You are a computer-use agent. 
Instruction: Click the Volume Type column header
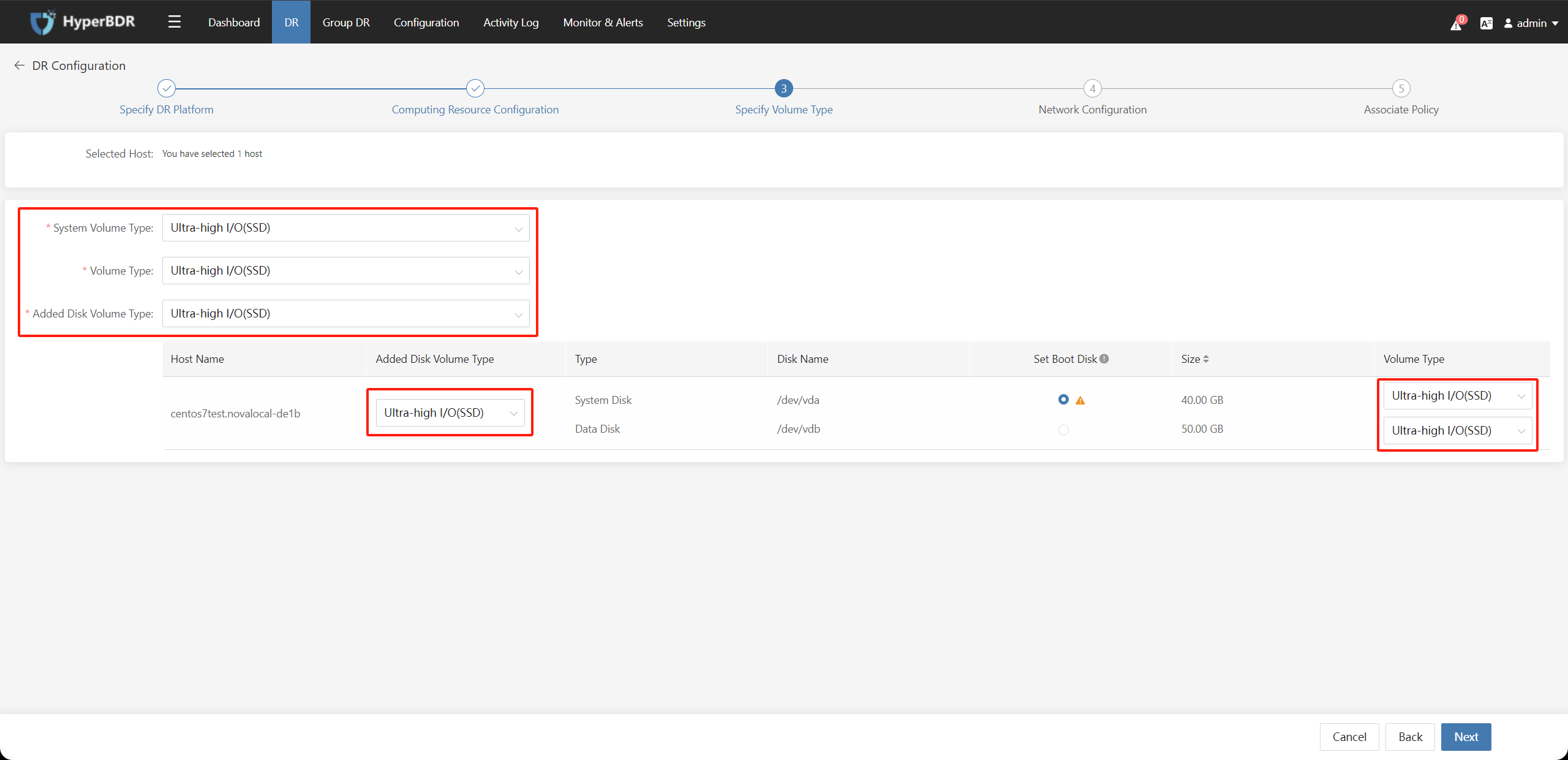point(1414,359)
